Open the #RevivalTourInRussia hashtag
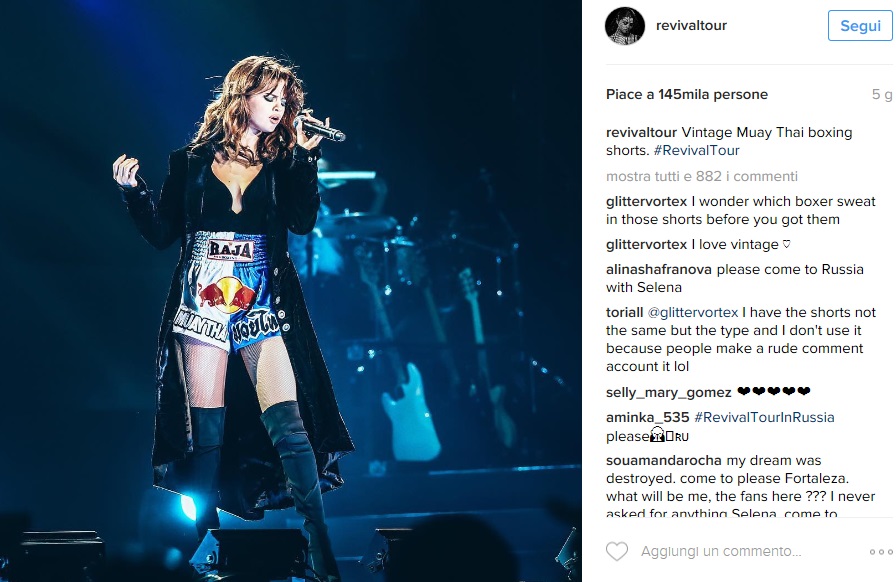This screenshot has height=582, width=896. coord(764,417)
